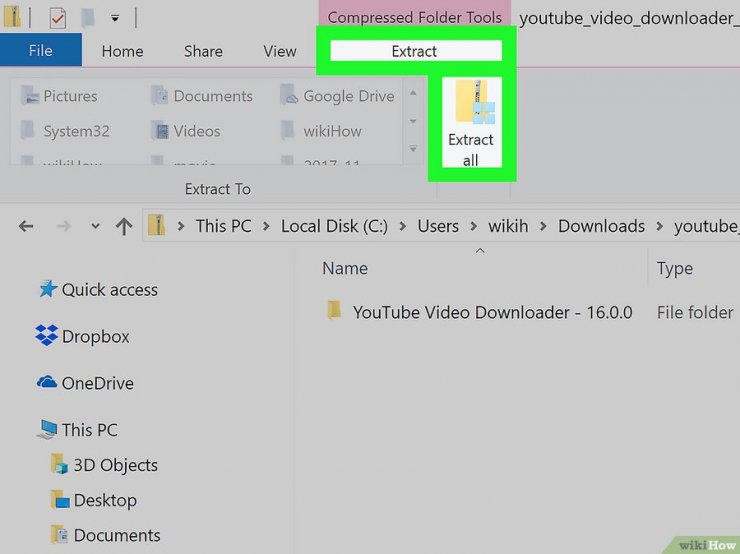The width and height of the screenshot is (740, 554).
Task: Choose System32 as extract destination
Action: click(65, 131)
